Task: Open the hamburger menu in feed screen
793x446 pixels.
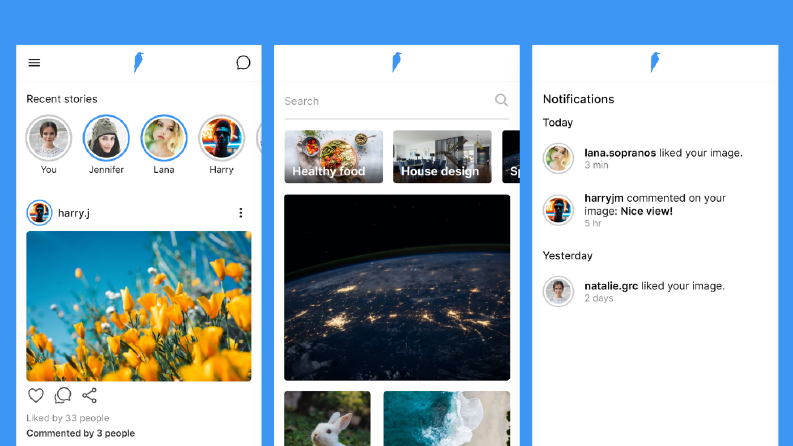Action: [x=34, y=63]
